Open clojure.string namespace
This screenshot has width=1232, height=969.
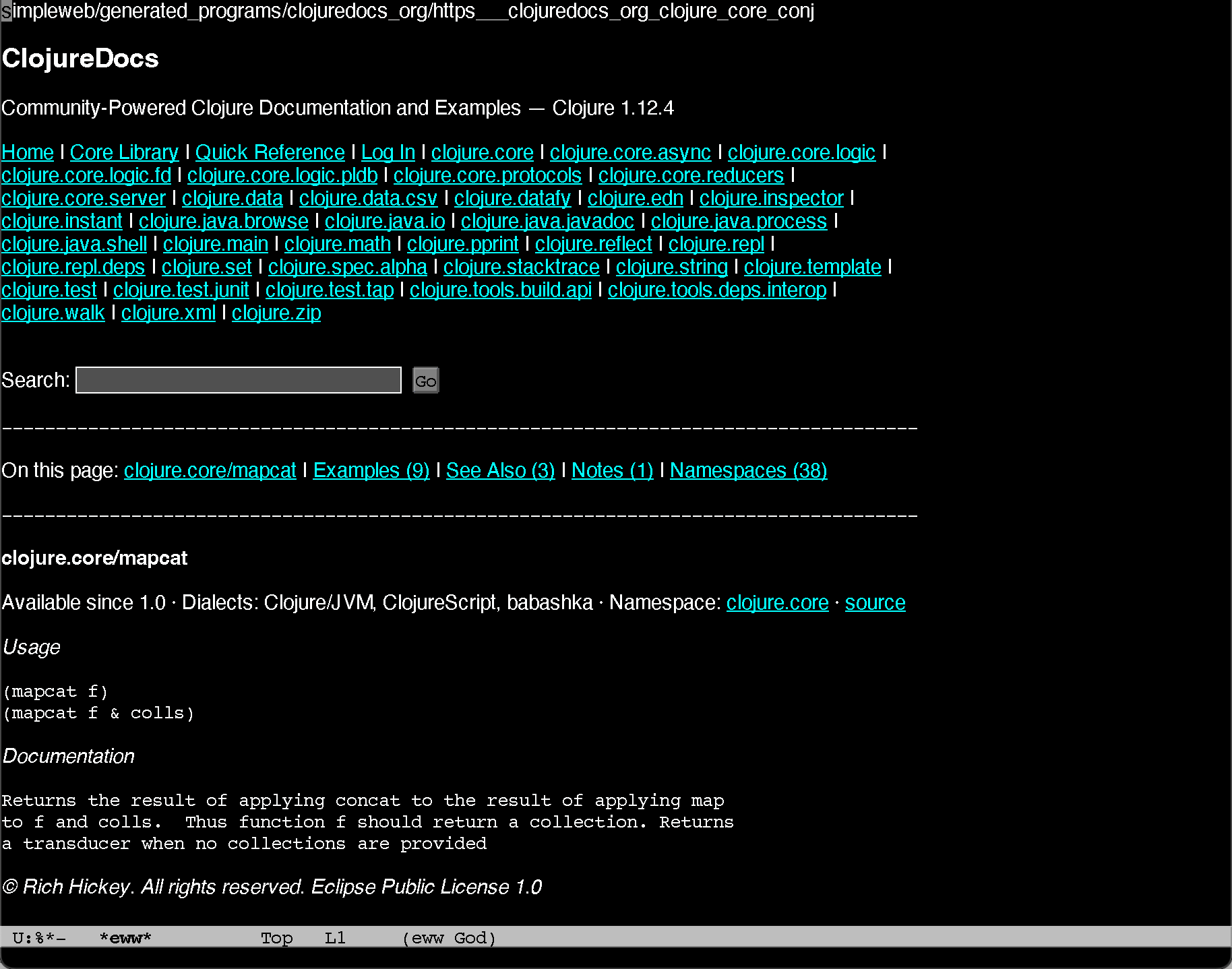672,268
